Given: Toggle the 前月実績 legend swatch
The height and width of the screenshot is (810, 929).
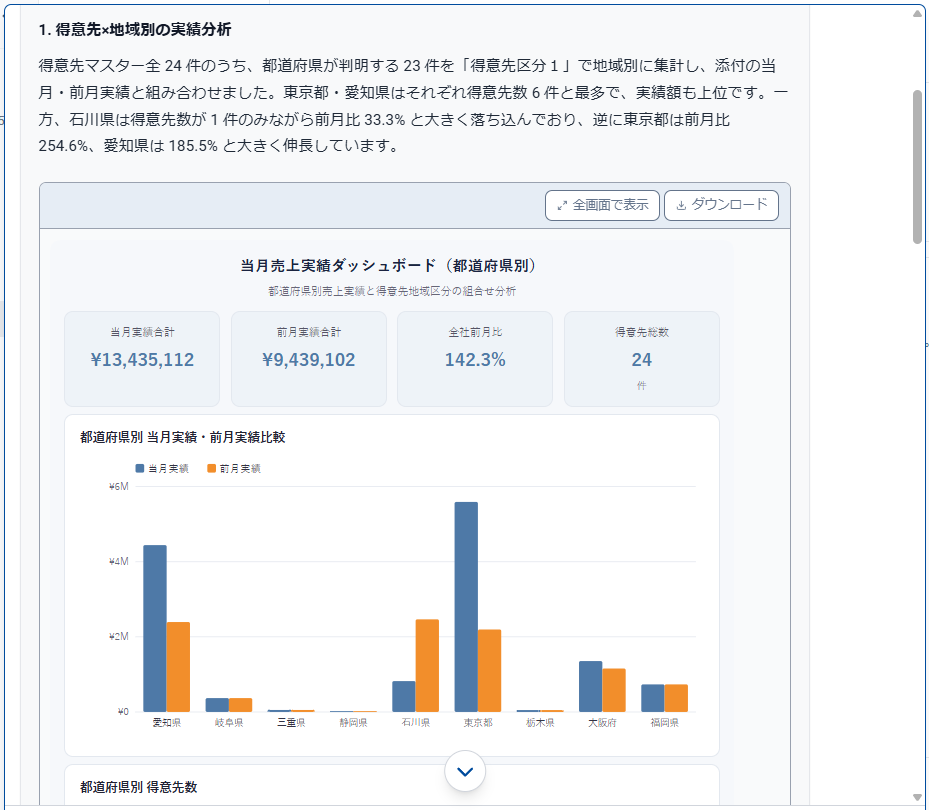Looking at the screenshot, I should (212, 469).
